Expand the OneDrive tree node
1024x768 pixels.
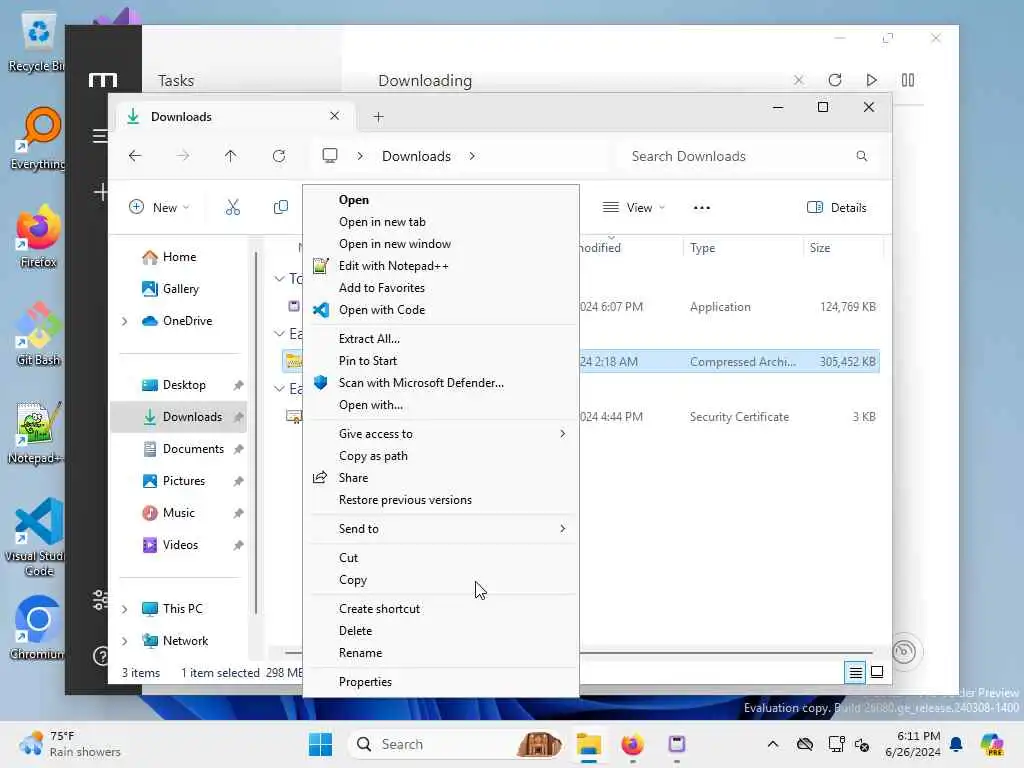125,321
